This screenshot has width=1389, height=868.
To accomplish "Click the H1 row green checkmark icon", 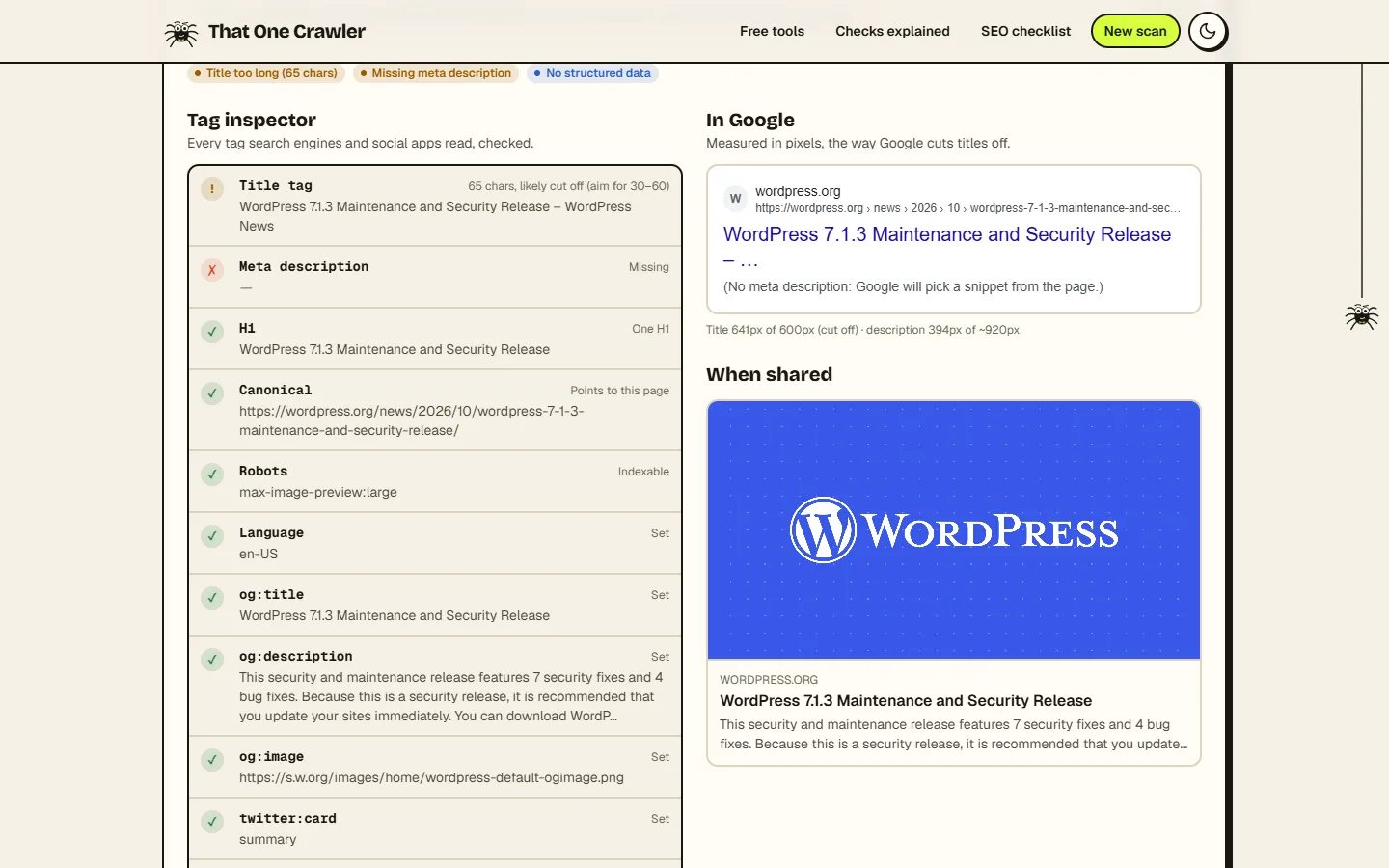I will pos(212,332).
